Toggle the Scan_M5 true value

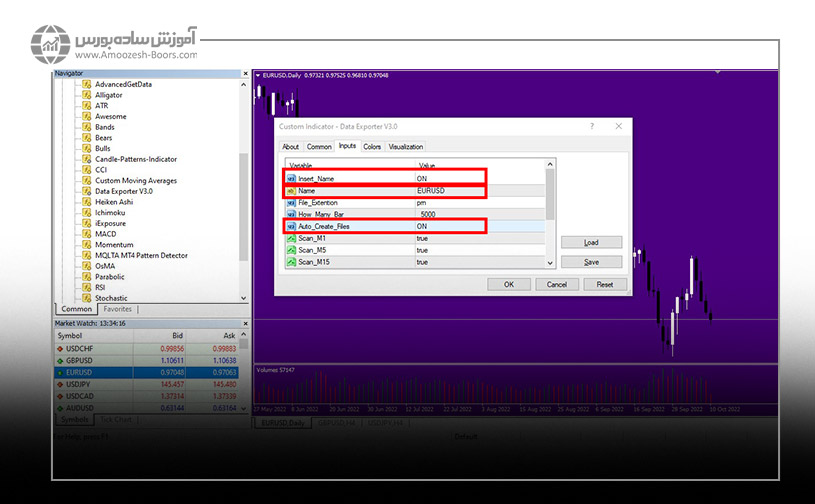tap(423, 250)
